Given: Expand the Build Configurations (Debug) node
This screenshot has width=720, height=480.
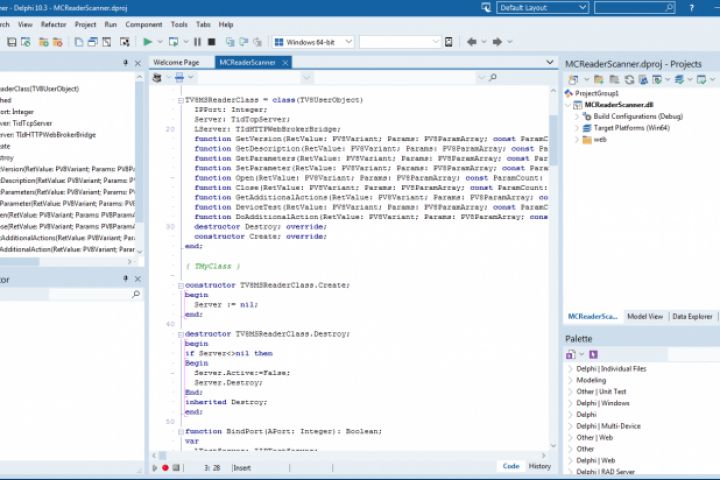Looking at the screenshot, I should point(577,116).
